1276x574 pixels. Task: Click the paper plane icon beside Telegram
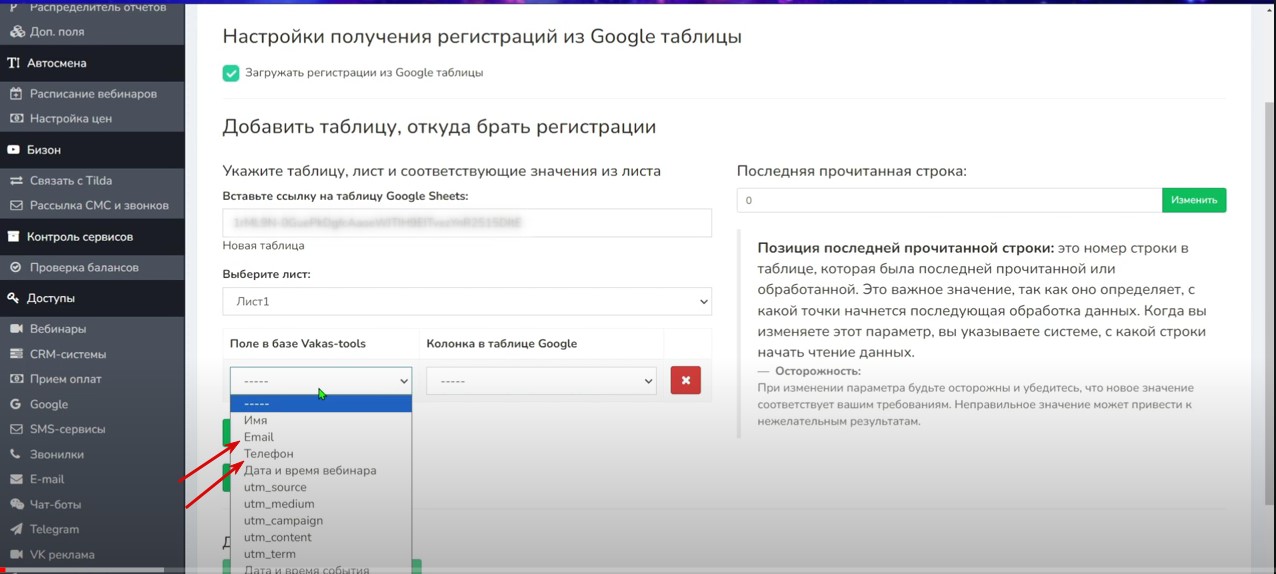15,530
